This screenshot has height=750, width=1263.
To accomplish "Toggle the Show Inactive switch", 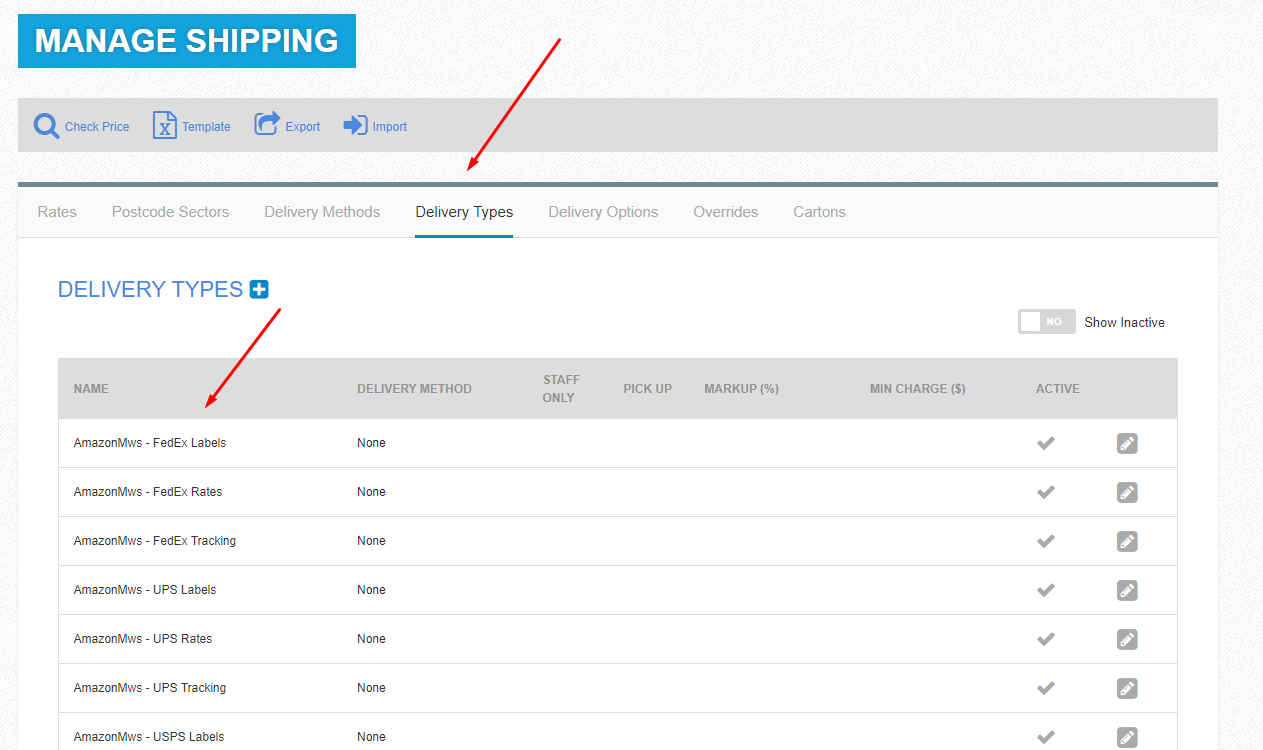I will pos(1046,322).
